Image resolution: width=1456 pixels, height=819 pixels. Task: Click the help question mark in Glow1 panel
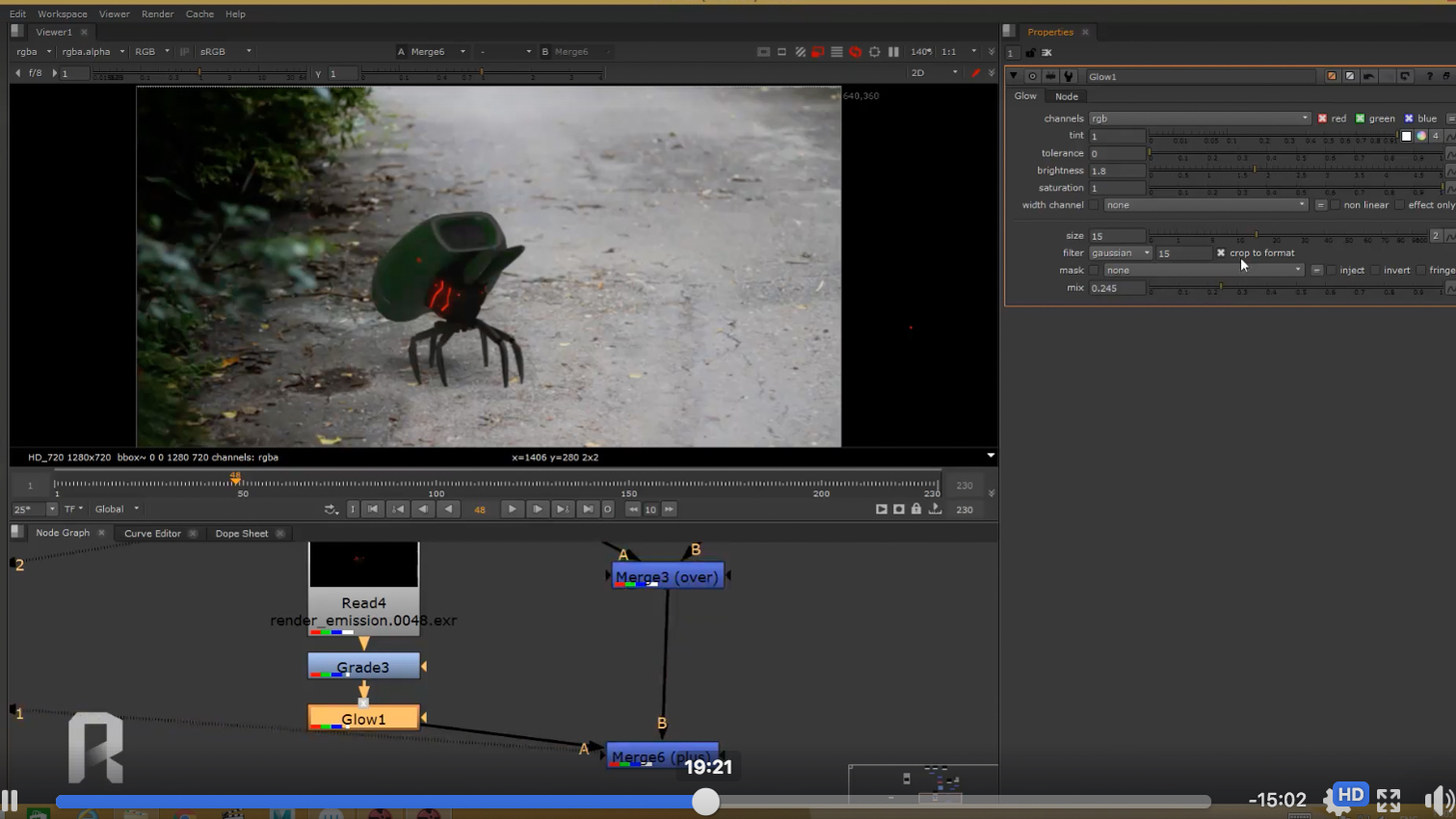click(x=1429, y=76)
